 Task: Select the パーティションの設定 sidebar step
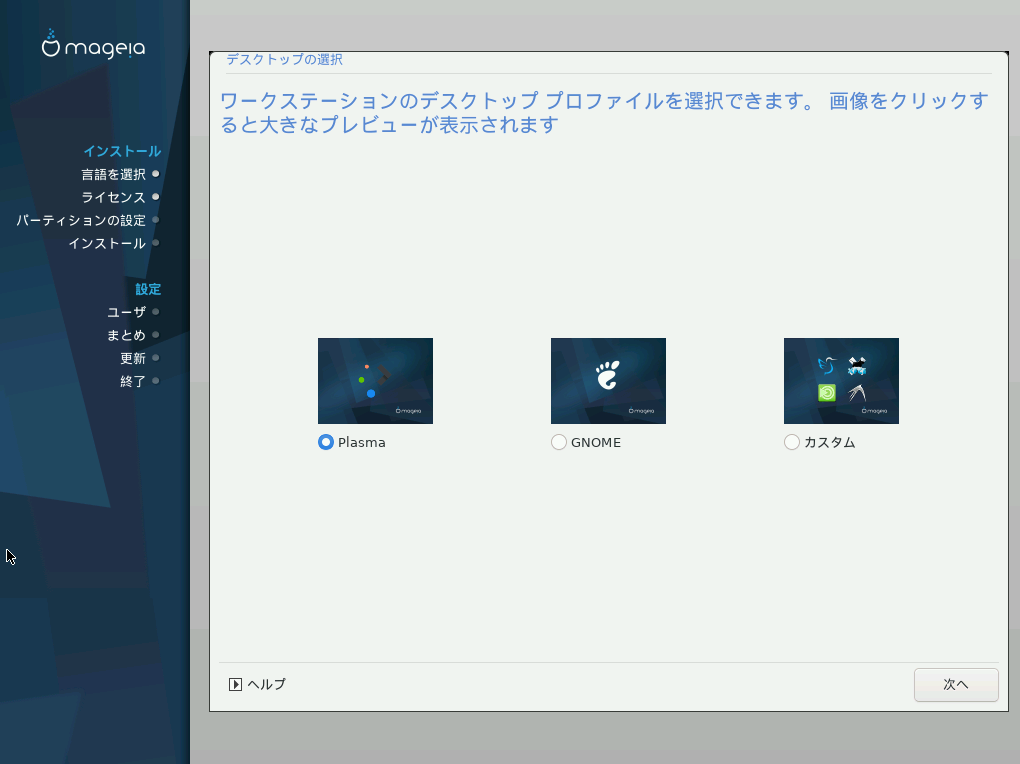pos(81,220)
